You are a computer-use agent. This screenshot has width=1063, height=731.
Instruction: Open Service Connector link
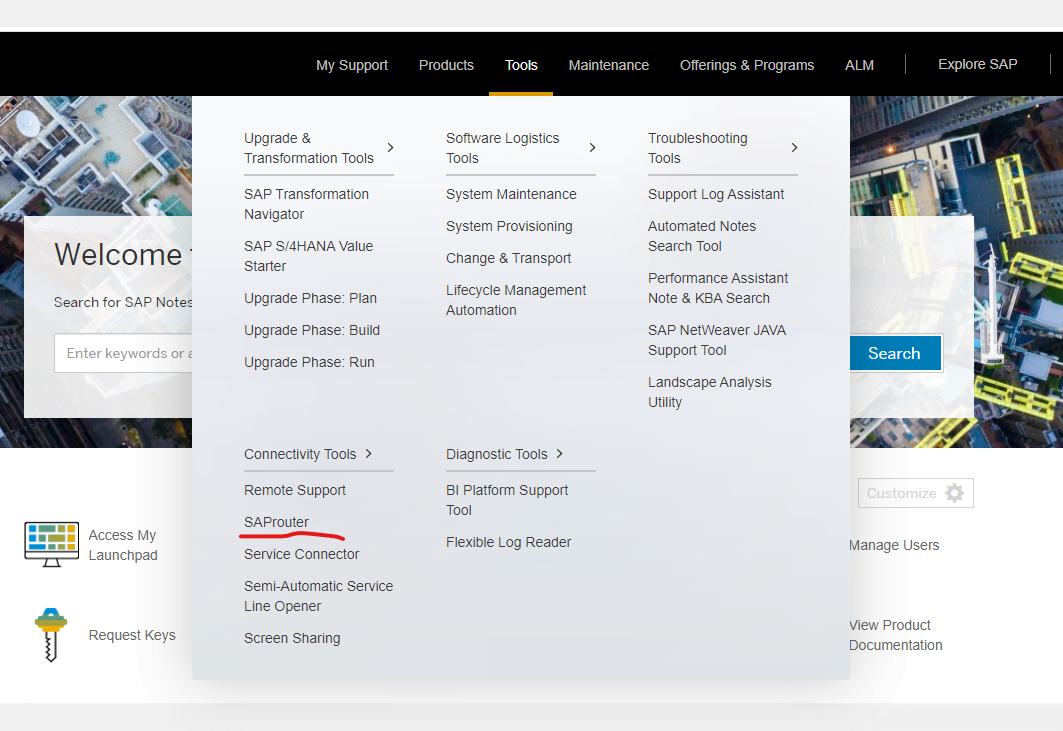(x=301, y=554)
